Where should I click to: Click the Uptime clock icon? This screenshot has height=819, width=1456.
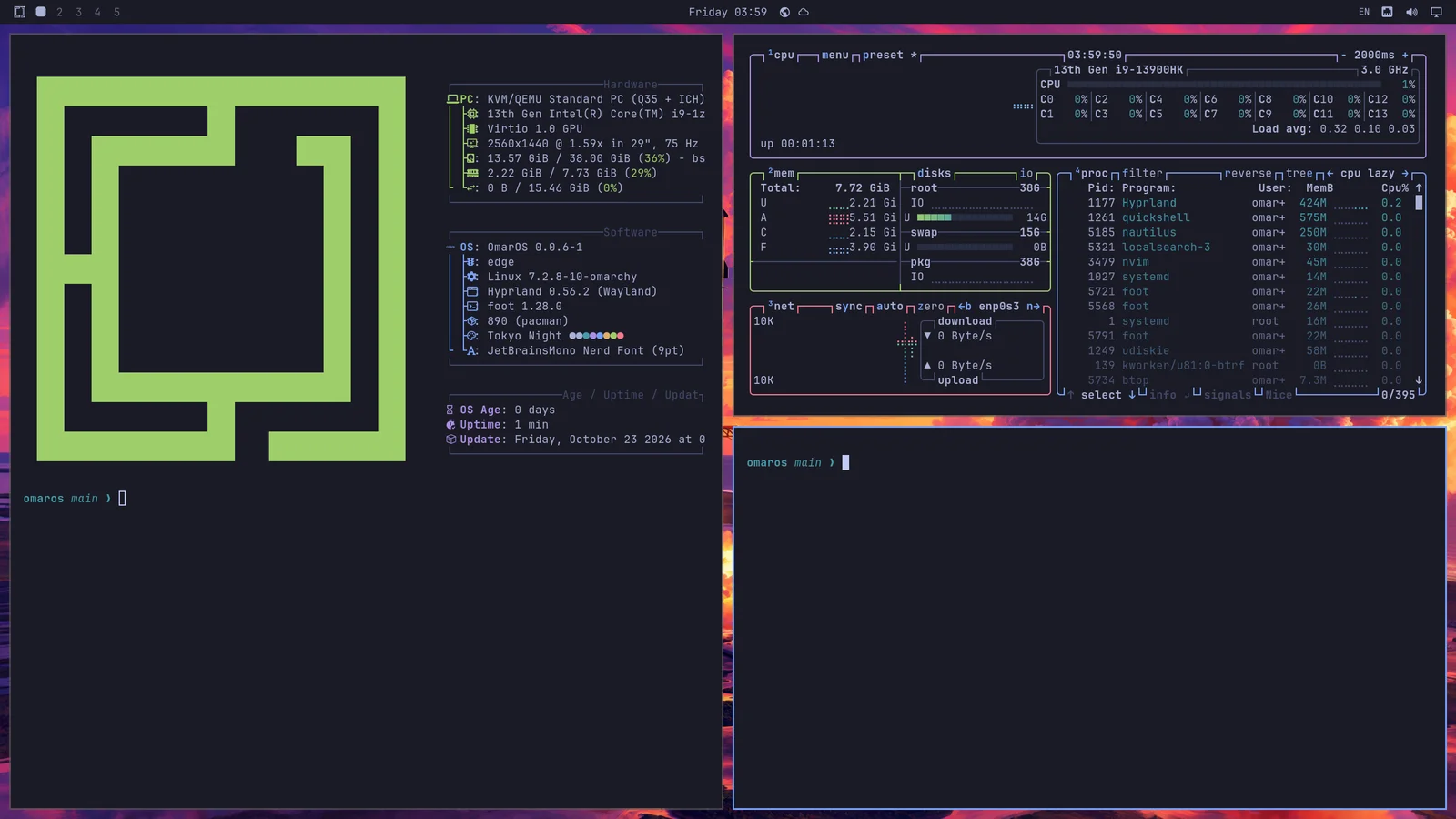450,424
